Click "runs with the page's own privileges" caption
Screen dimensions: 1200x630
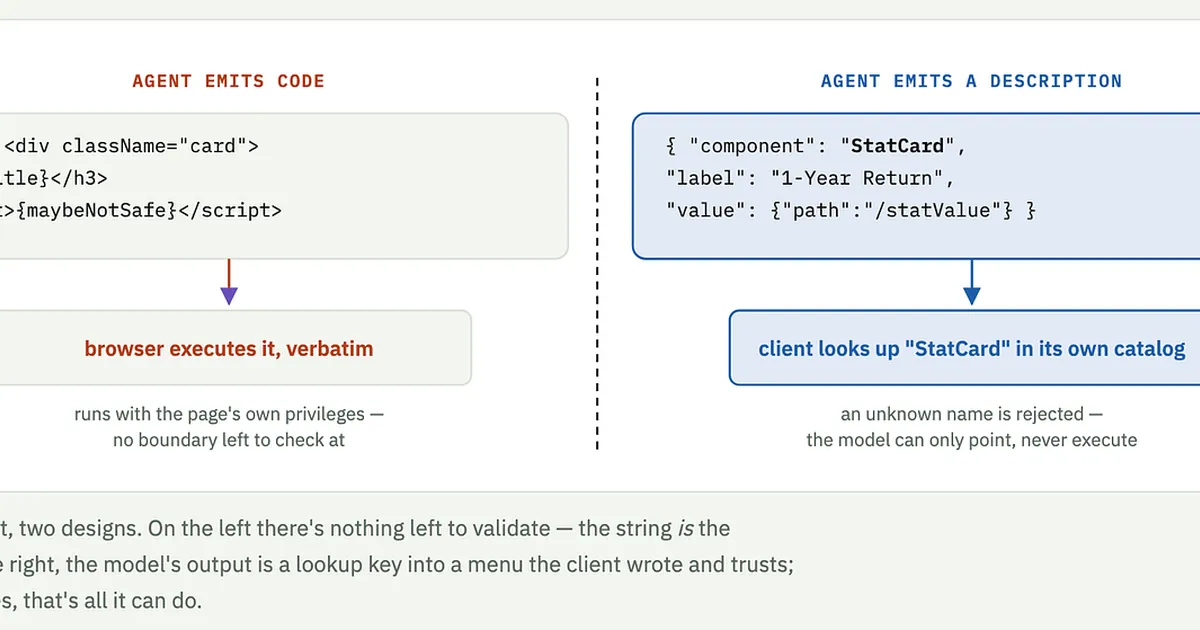coord(228,414)
